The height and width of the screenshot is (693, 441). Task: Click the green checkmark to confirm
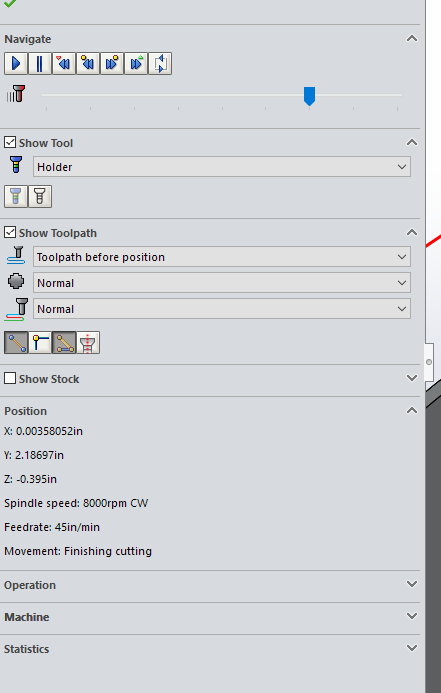coord(10,4)
